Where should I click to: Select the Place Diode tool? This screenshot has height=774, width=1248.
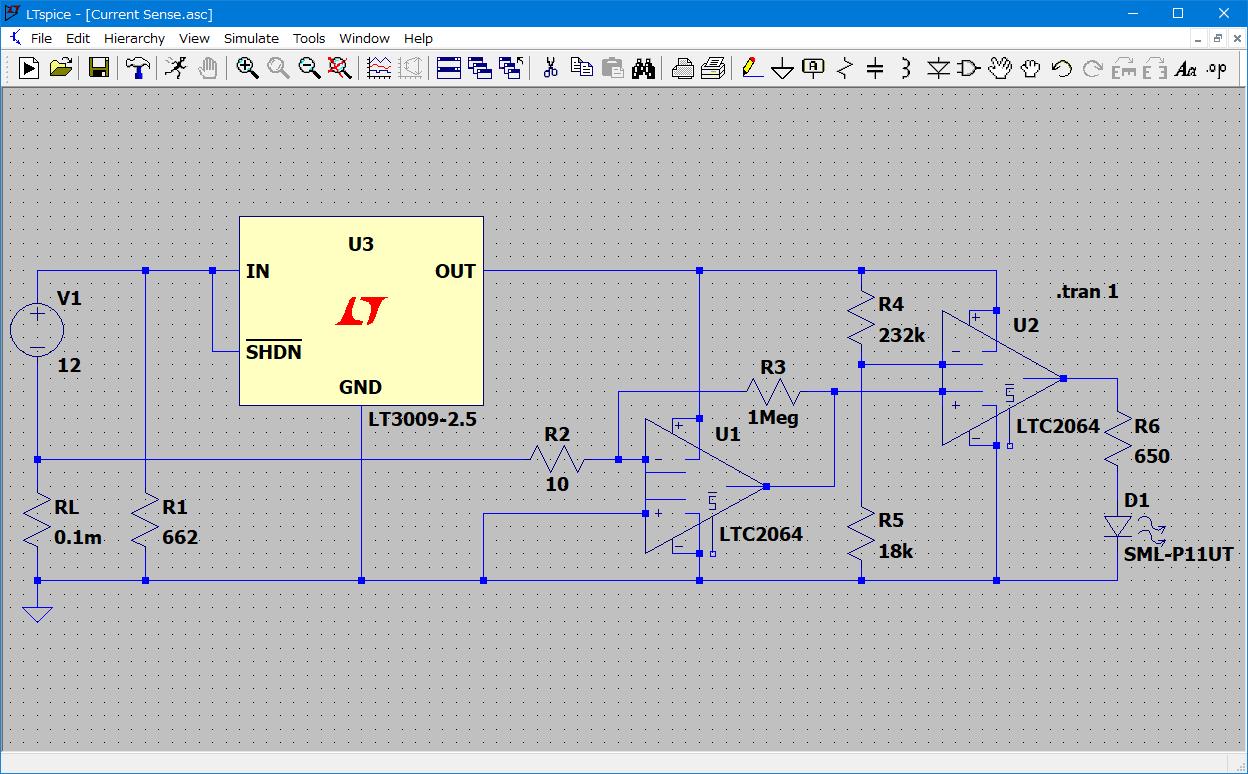(x=937, y=68)
